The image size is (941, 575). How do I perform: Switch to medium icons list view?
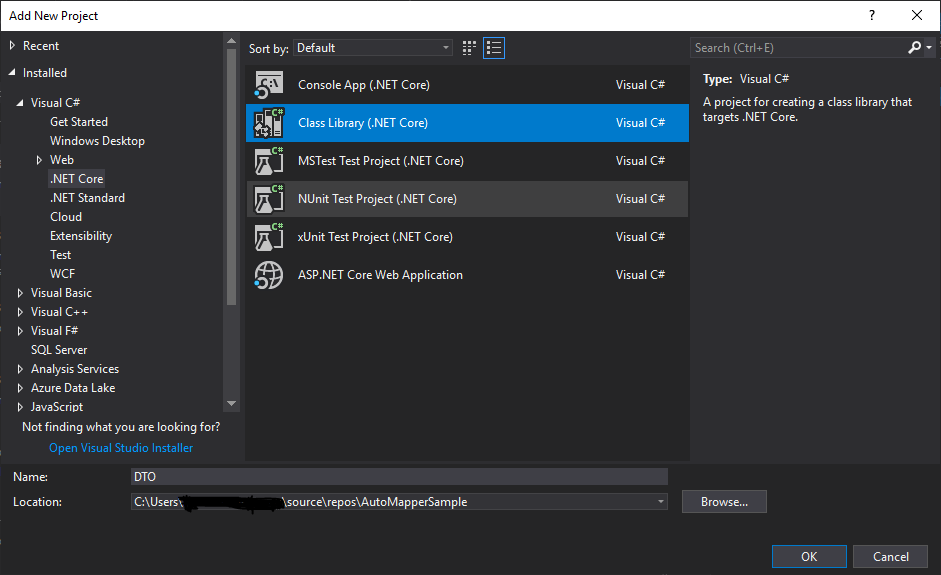click(x=494, y=48)
